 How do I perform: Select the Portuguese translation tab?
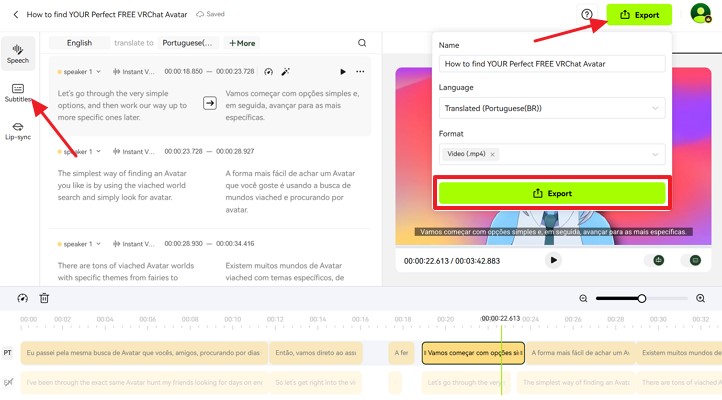click(x=188, y=43)
